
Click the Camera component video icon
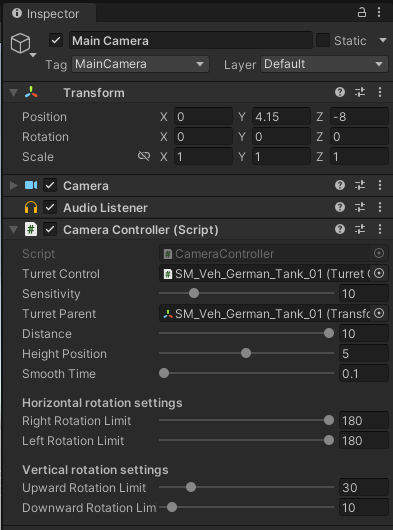pos(31,185)
